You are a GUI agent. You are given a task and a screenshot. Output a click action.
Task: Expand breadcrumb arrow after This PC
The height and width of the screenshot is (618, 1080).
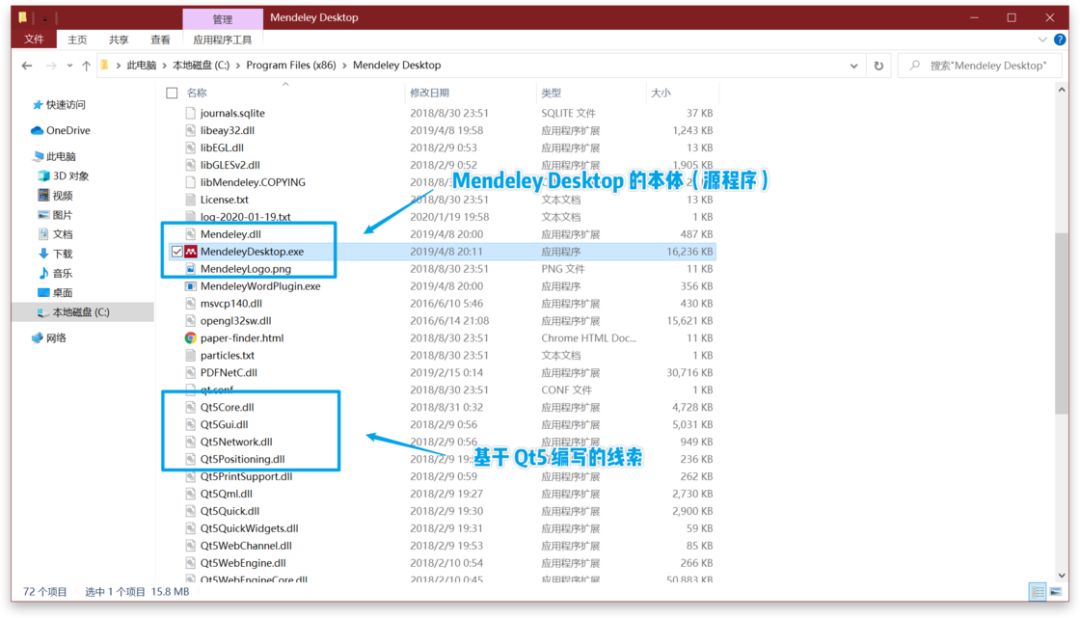pos(165,65)
